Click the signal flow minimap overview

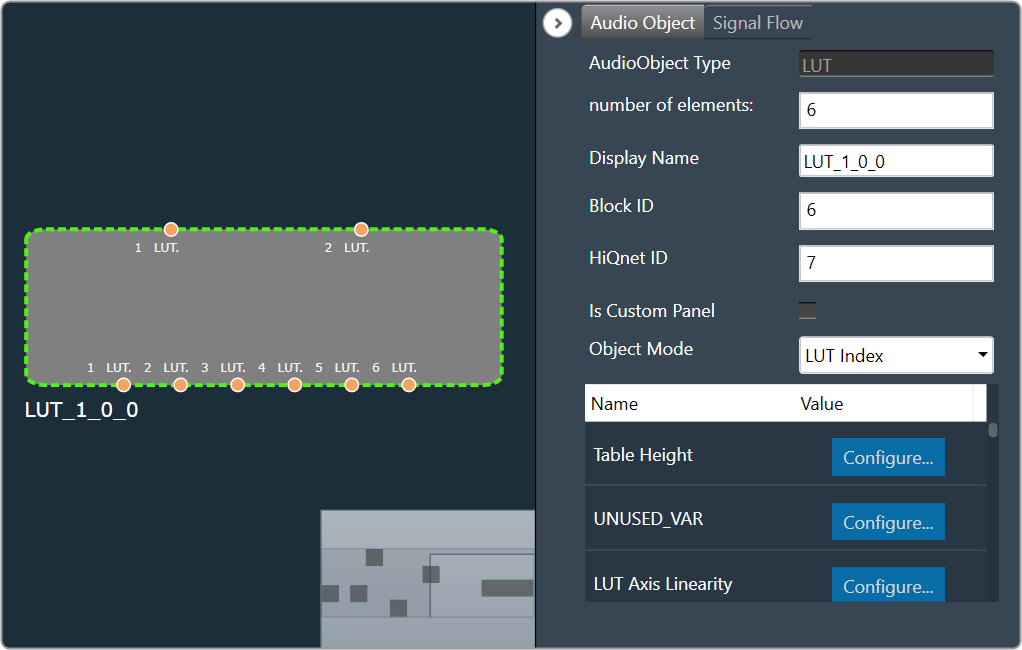click(428, 578)
